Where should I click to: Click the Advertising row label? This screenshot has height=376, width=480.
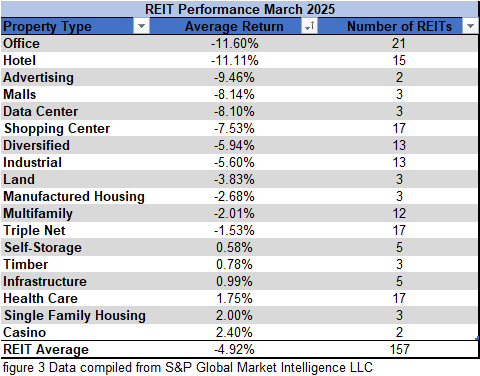point(38,77)
